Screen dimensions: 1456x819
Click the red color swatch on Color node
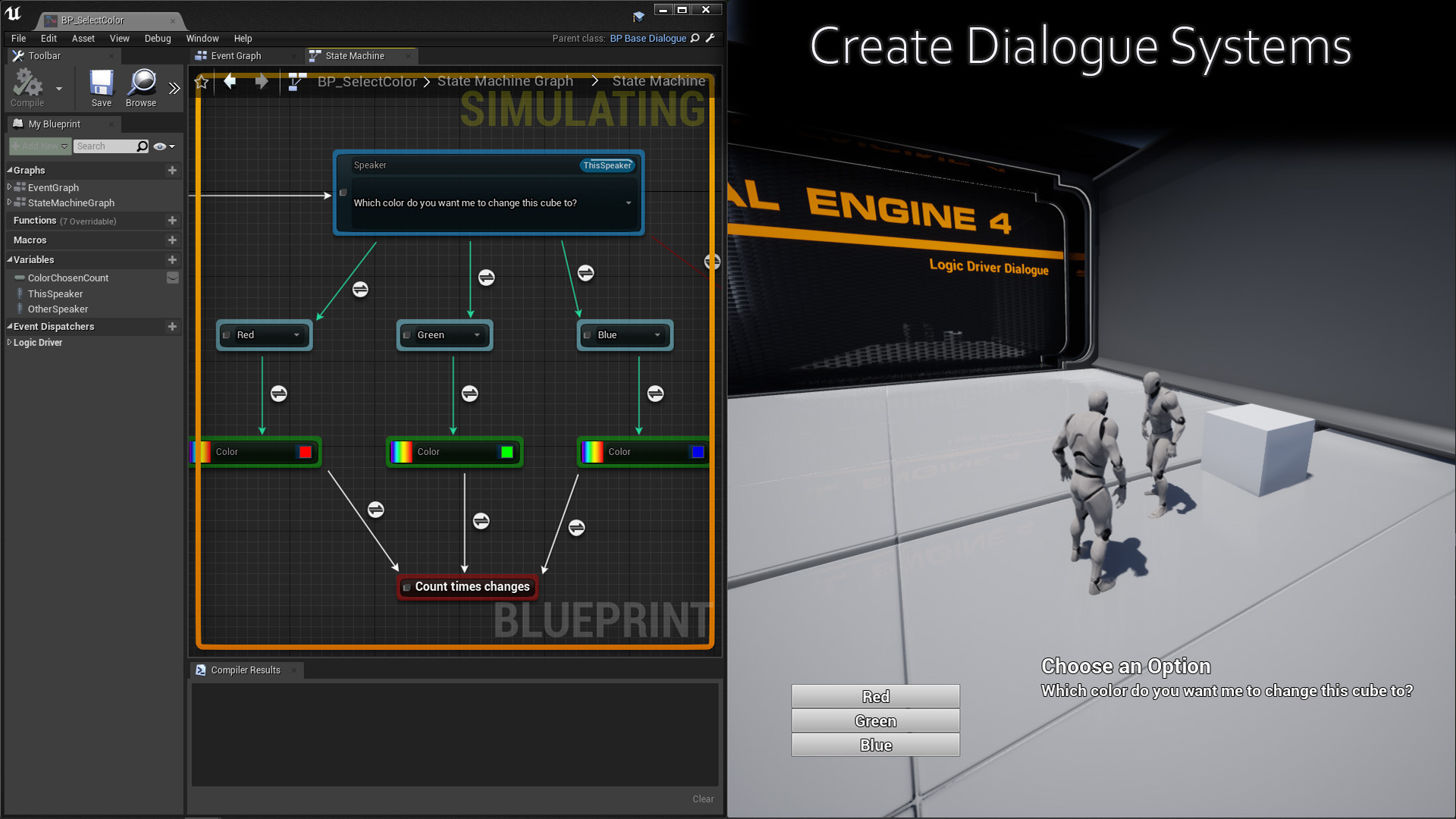pyautogui.click(x=305, y=452)
